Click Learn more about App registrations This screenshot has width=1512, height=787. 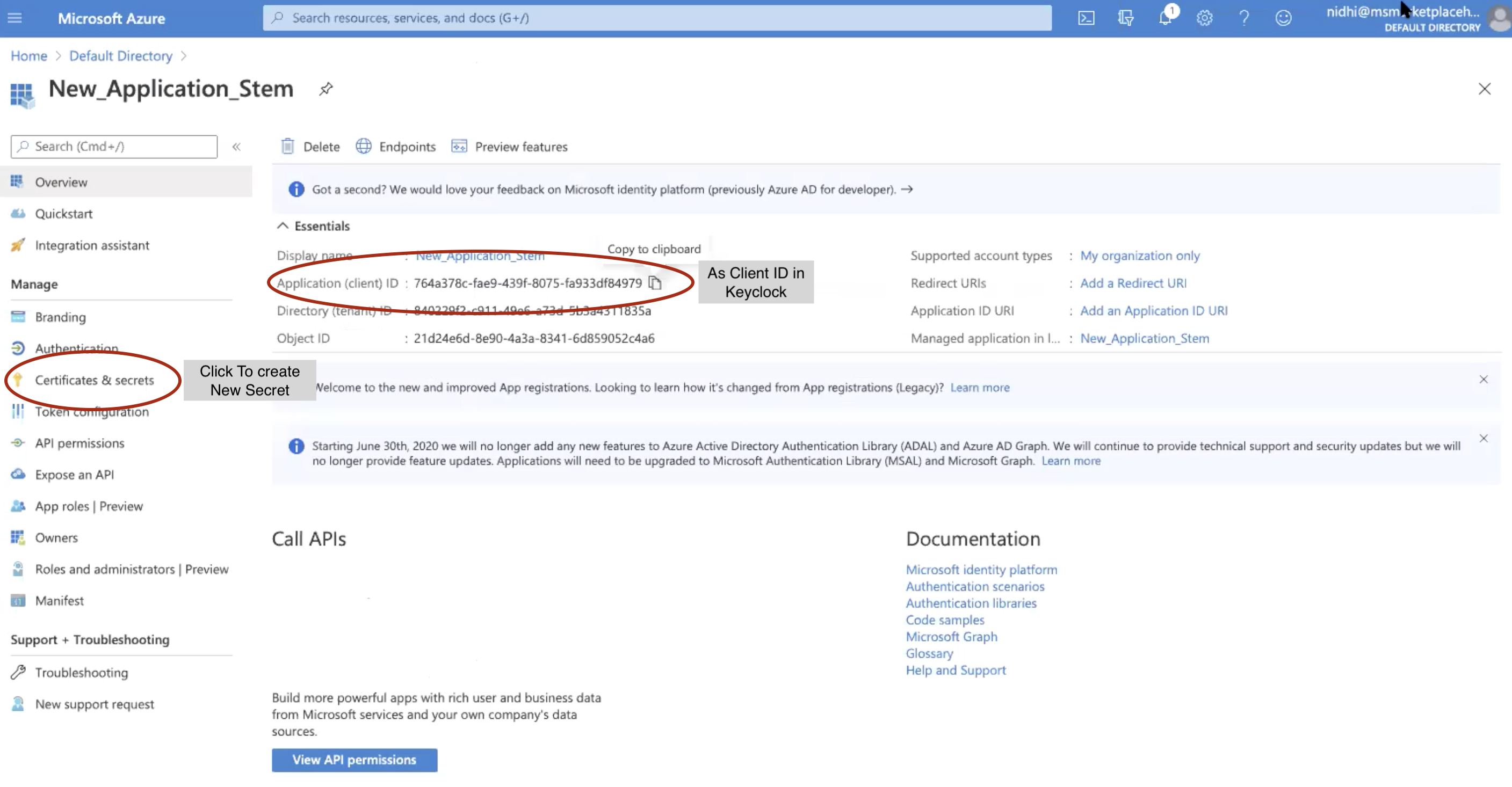980,388
